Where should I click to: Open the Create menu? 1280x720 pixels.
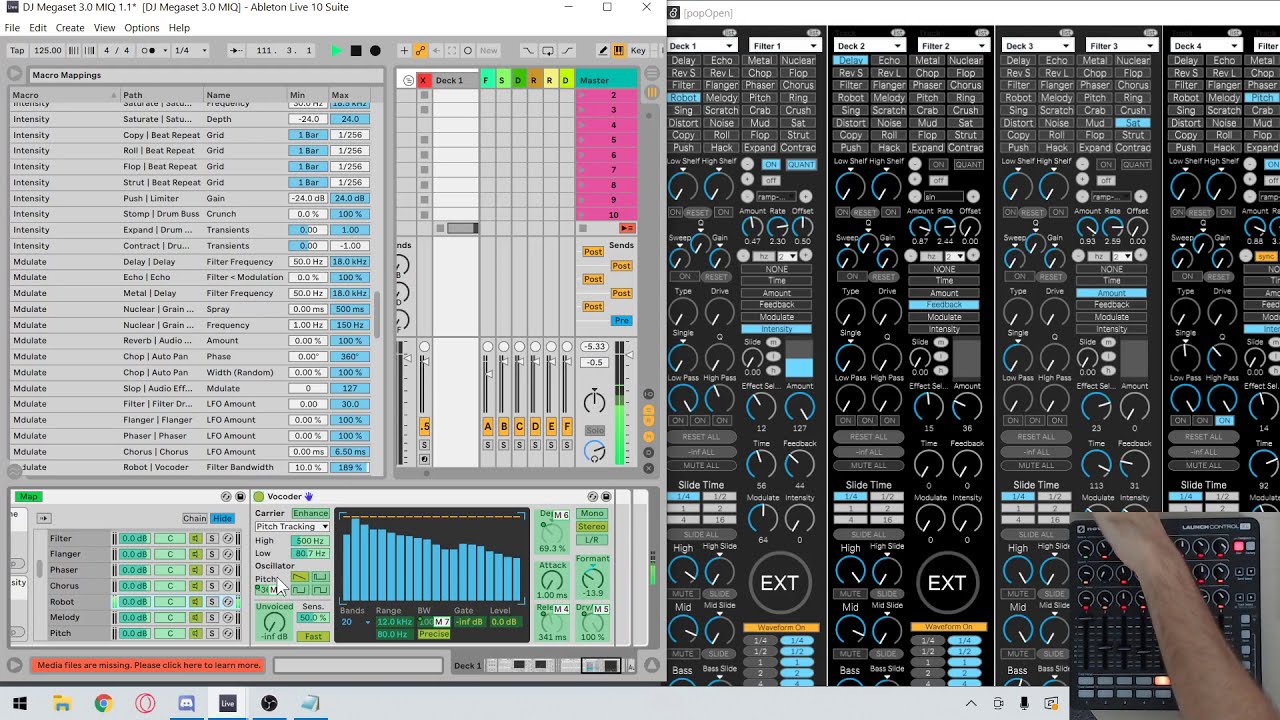pyautogui.click(x=70, y=28)
